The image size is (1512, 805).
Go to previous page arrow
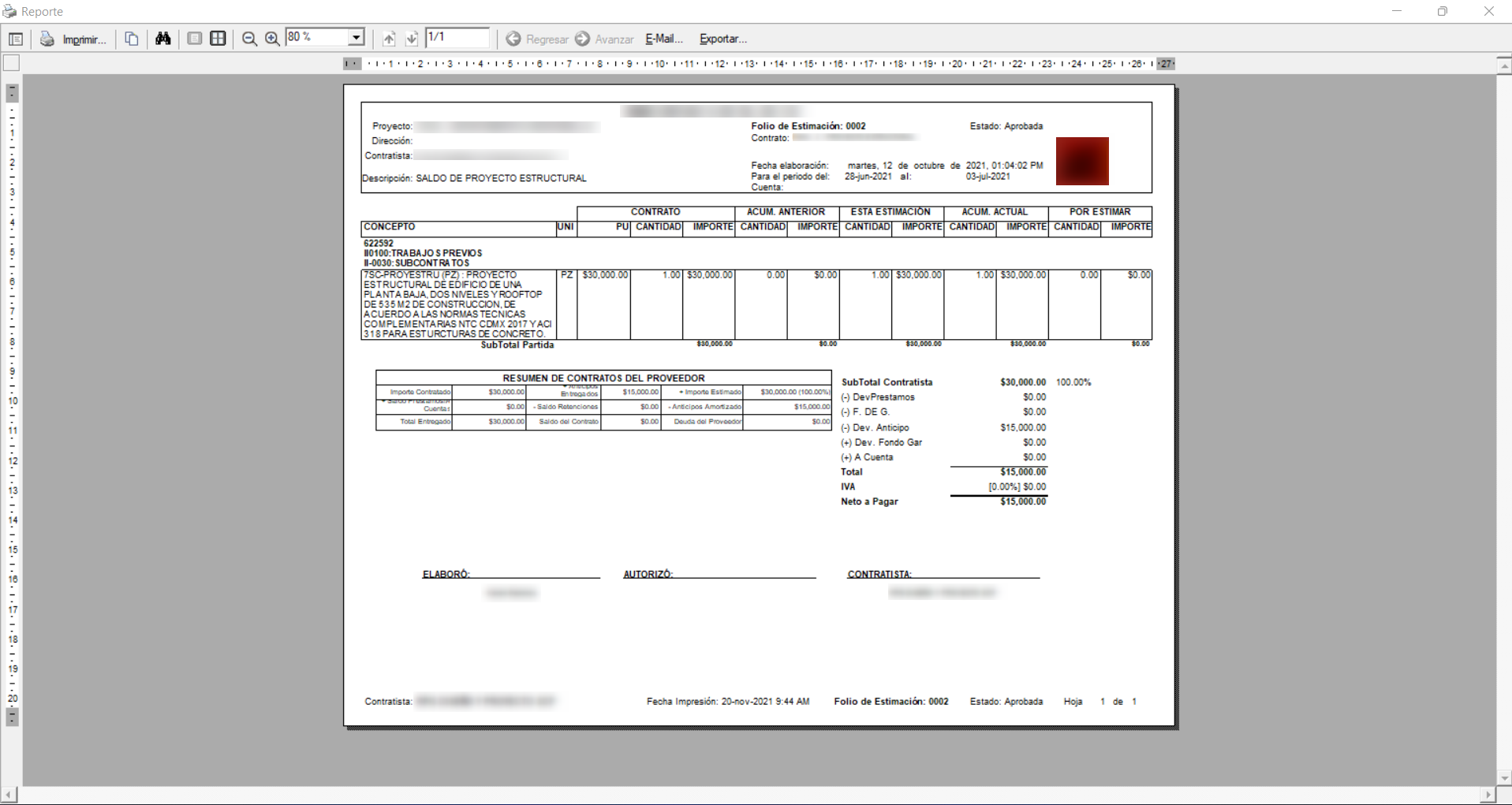tap(389, 39)
